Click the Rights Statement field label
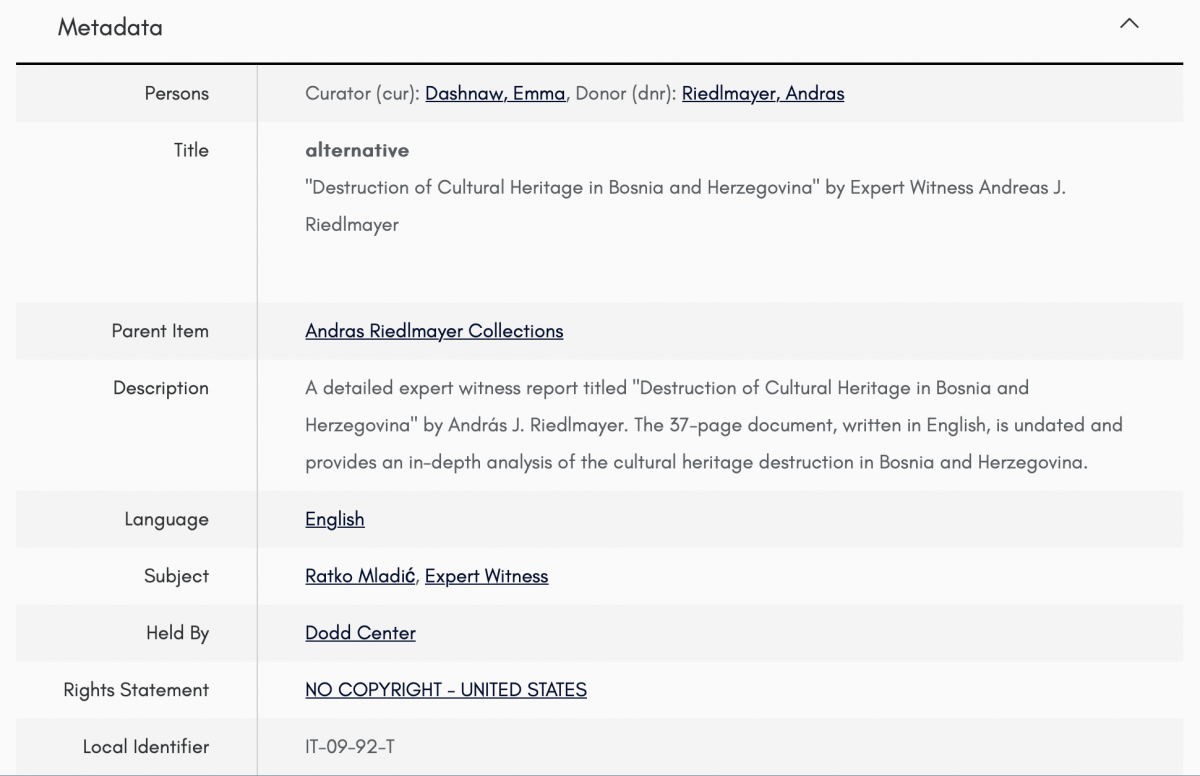Image resolution: width=1200 pixels, height=776 pixels. click(136, 690)
